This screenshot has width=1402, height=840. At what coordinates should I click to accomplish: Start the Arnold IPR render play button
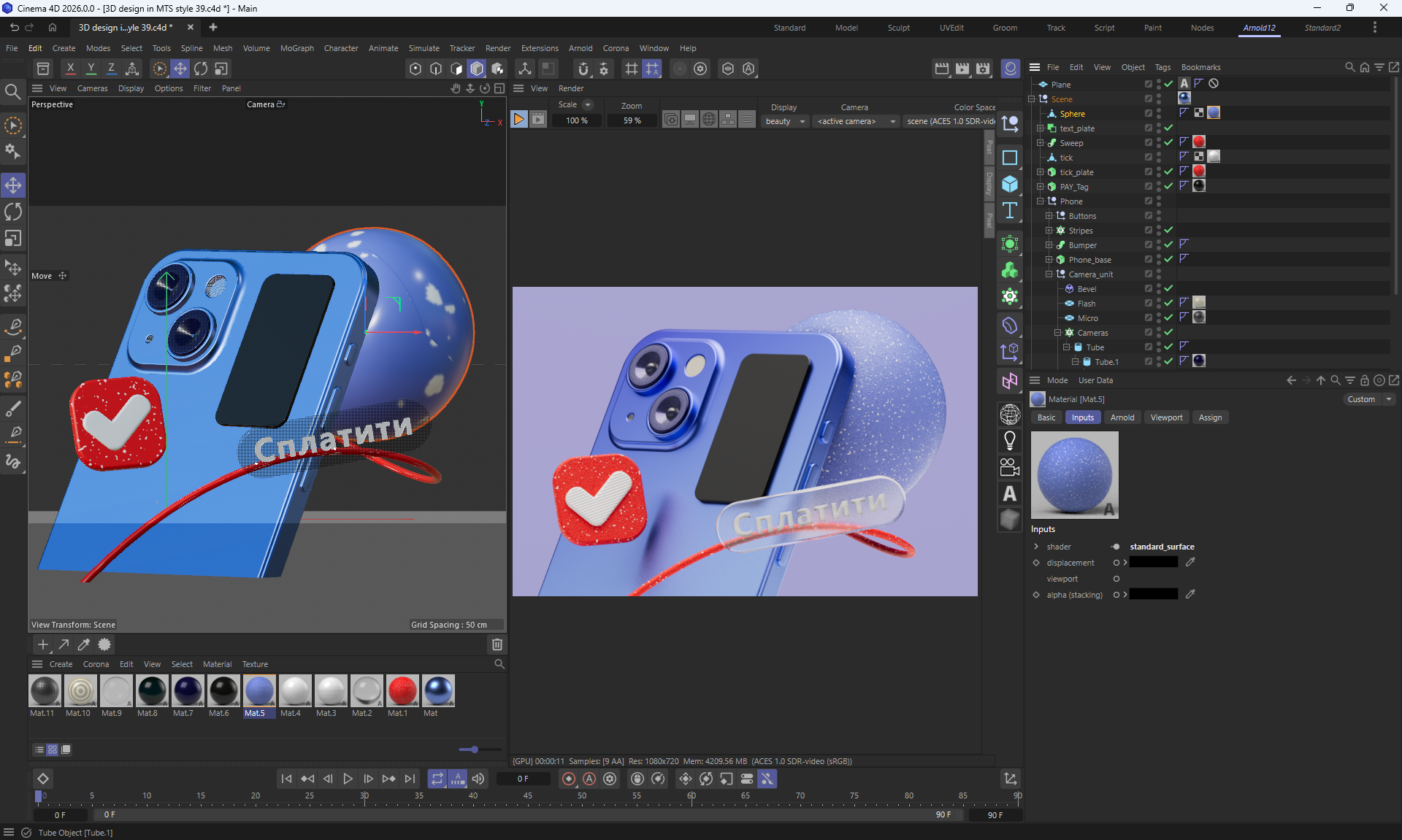(518, 120)
